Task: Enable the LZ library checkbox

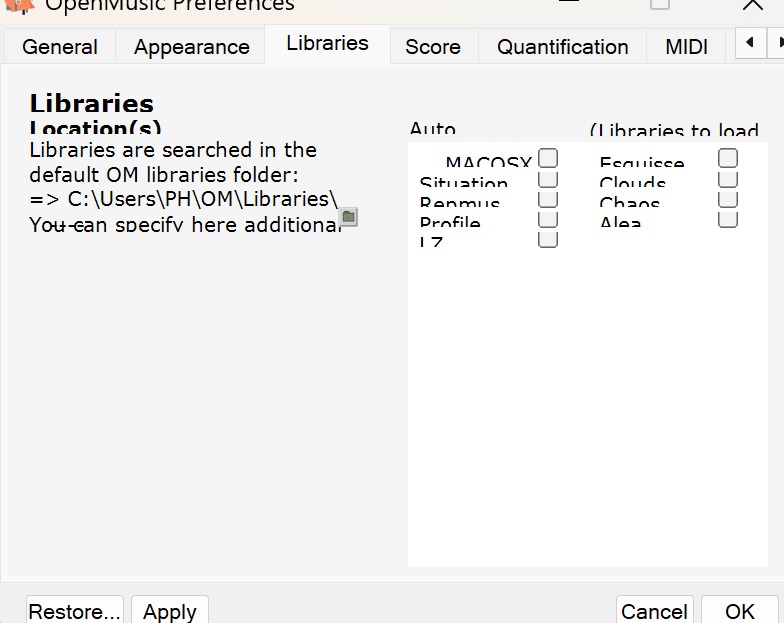Action: (x=548, y=240)
